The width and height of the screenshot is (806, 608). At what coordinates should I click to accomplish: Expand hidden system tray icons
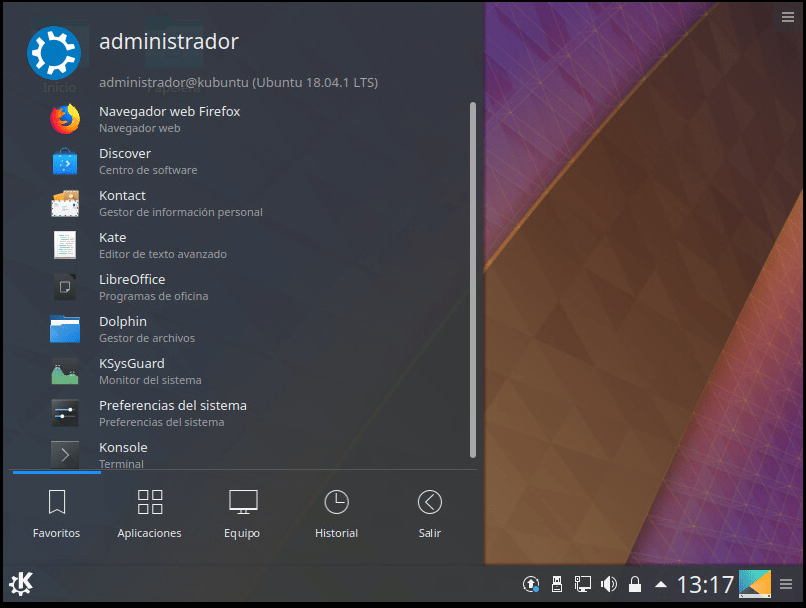[x=661, y=583]
